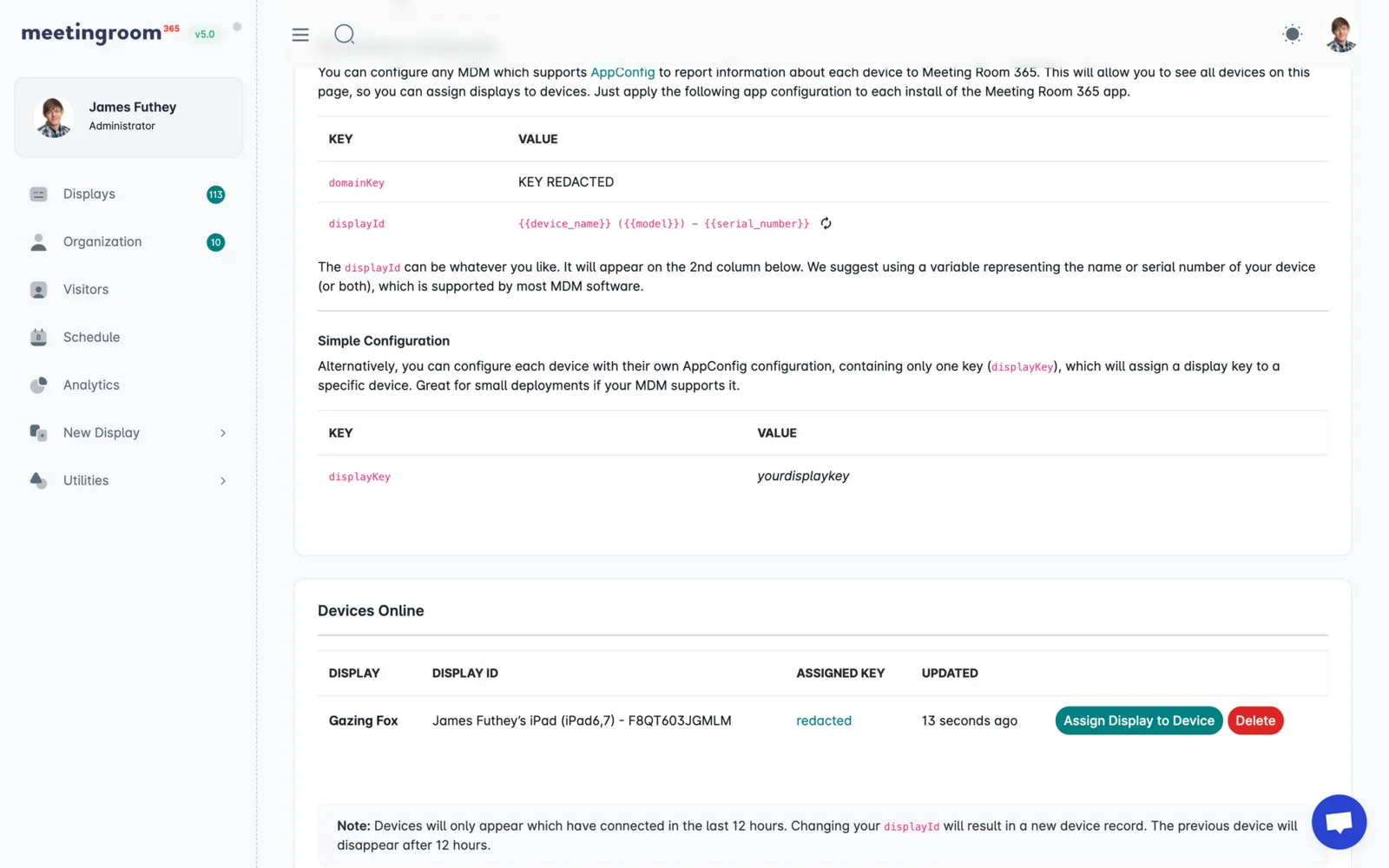Click the Organization person icon
This screenshot has height=868, width=1389.
point(38,242)
